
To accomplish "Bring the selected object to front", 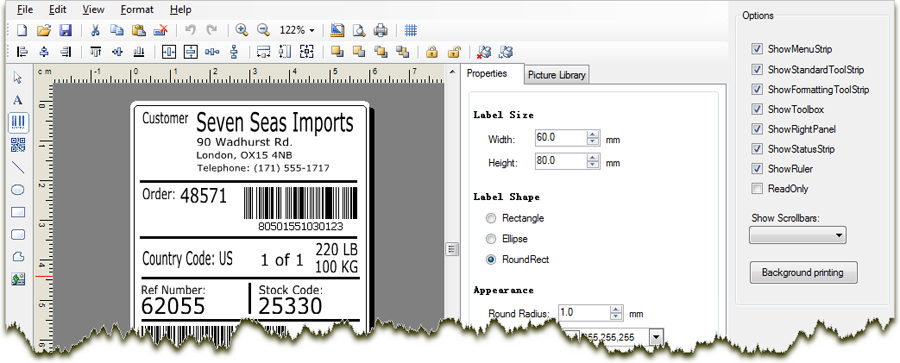I will (338, 52).
